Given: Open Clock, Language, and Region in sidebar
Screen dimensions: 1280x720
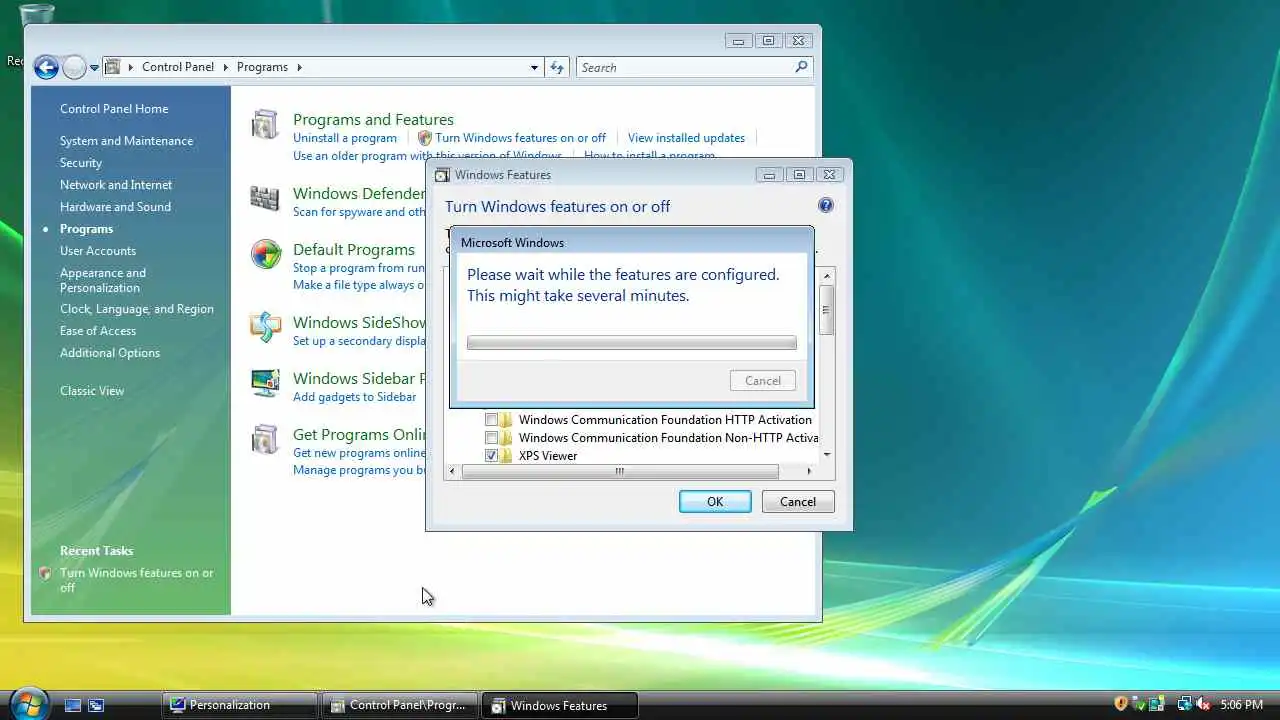Looking at the screenshot, I should coord(137,309).
